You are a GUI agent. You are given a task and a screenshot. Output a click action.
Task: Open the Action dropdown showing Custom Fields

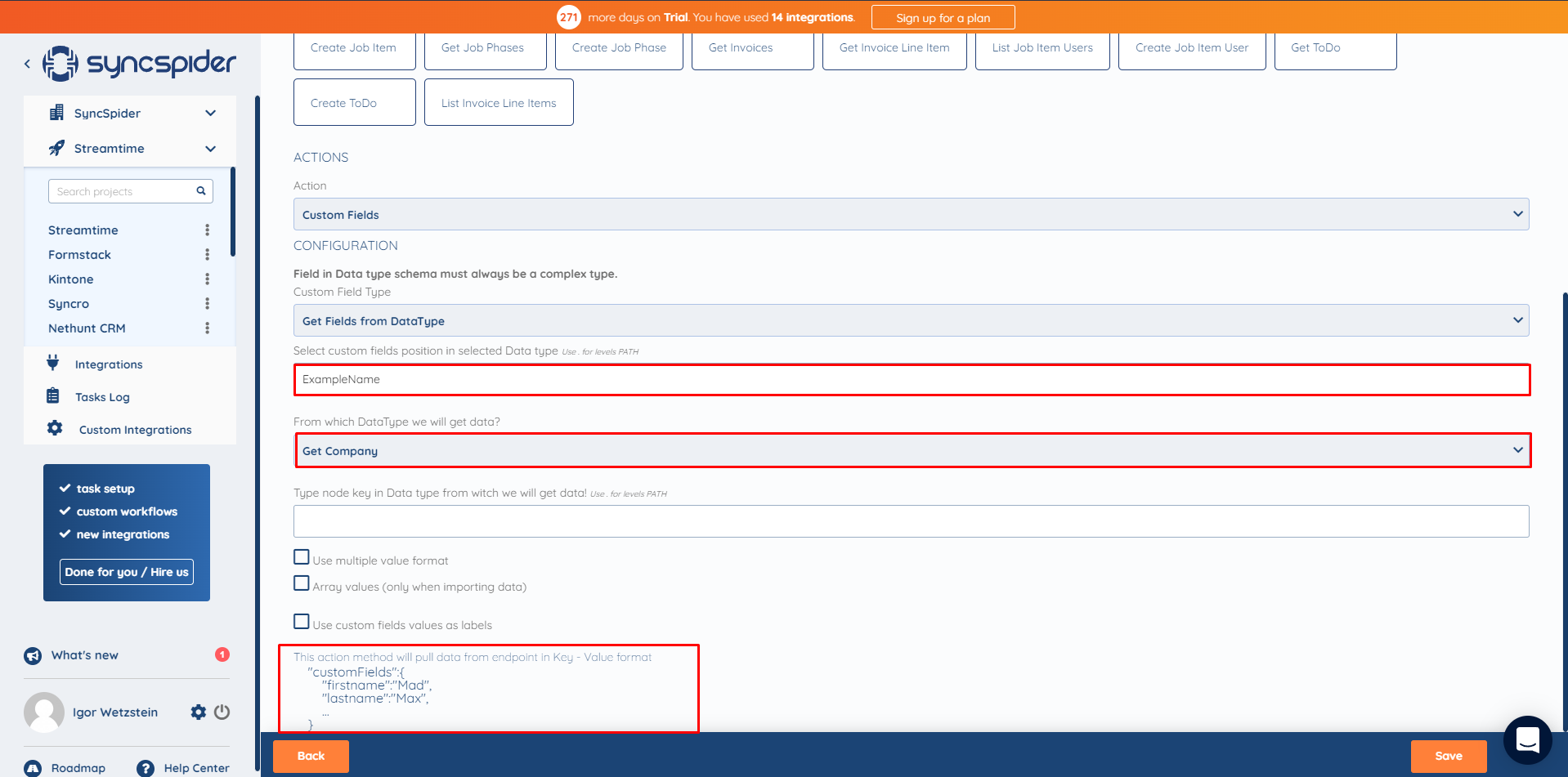click(911, 214)
